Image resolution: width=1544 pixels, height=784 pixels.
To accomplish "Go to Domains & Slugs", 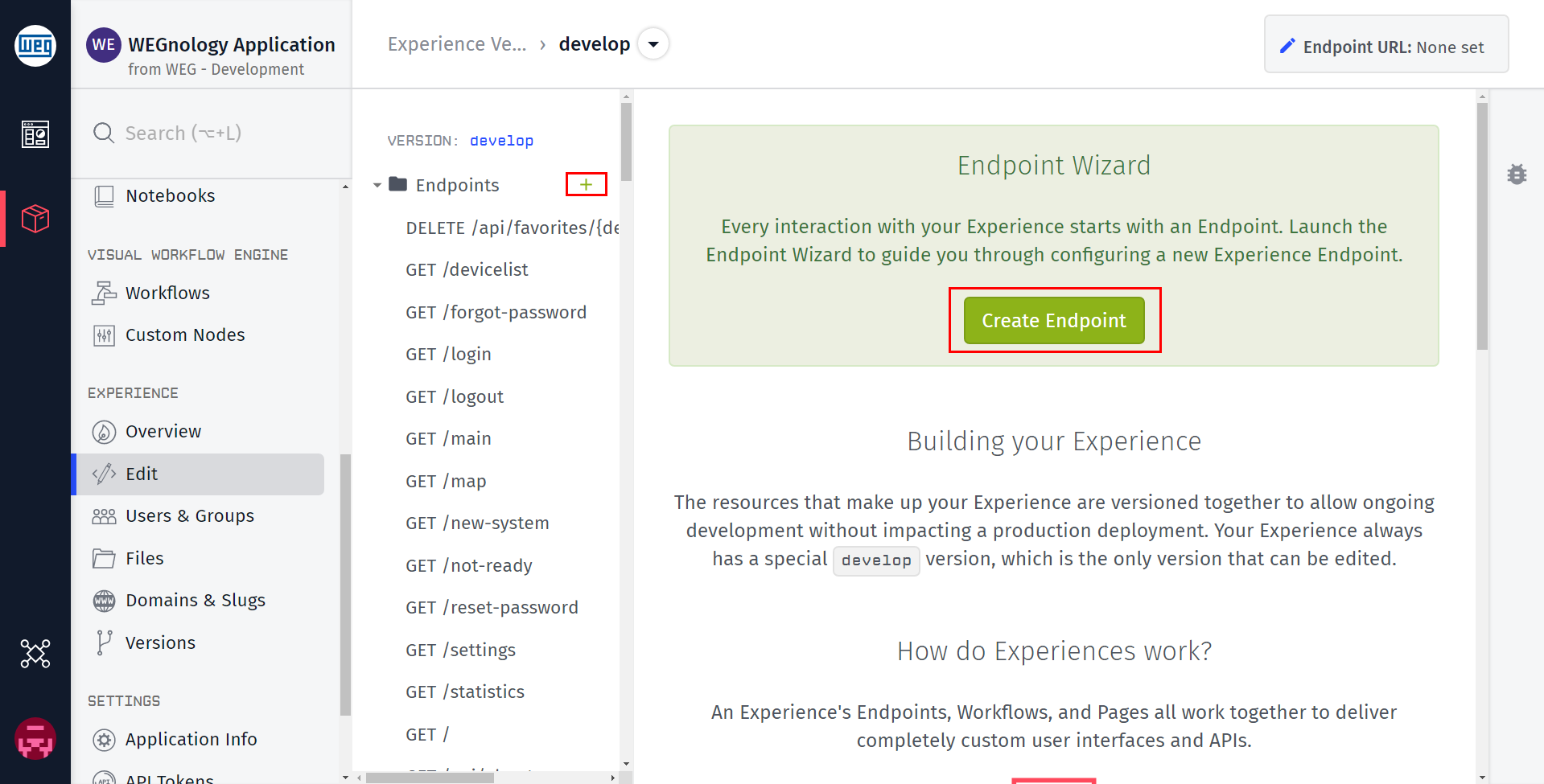I will tap(196, 601).
